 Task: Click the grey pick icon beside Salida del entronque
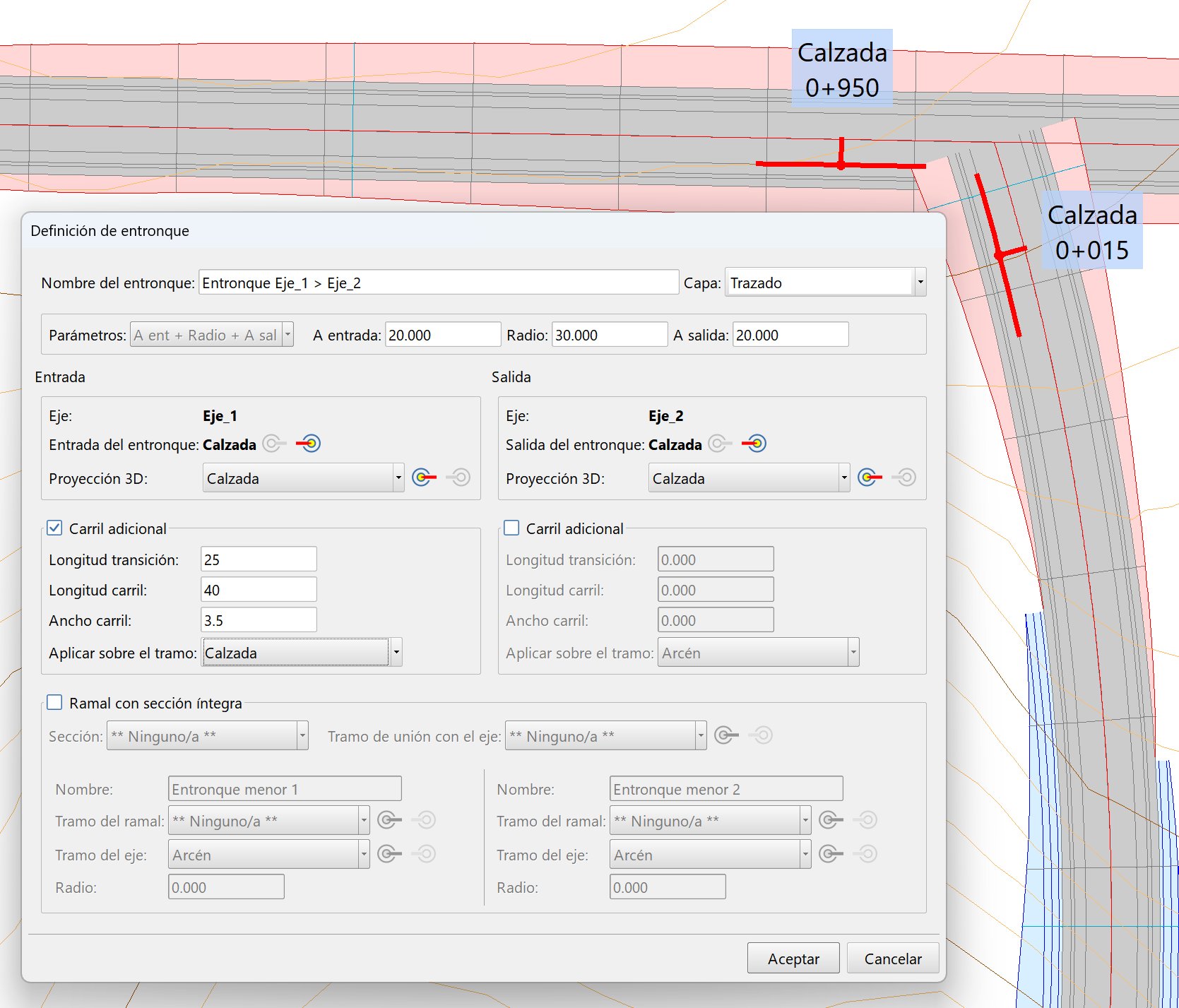click(x=719, y=444)
